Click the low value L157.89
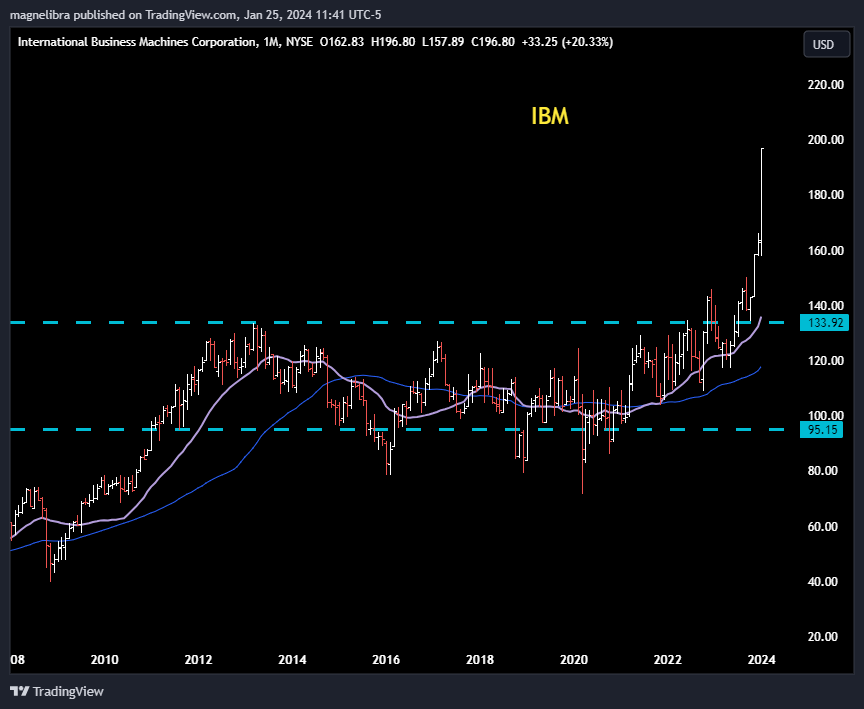864x709 pixels. (x=443, y=42)
